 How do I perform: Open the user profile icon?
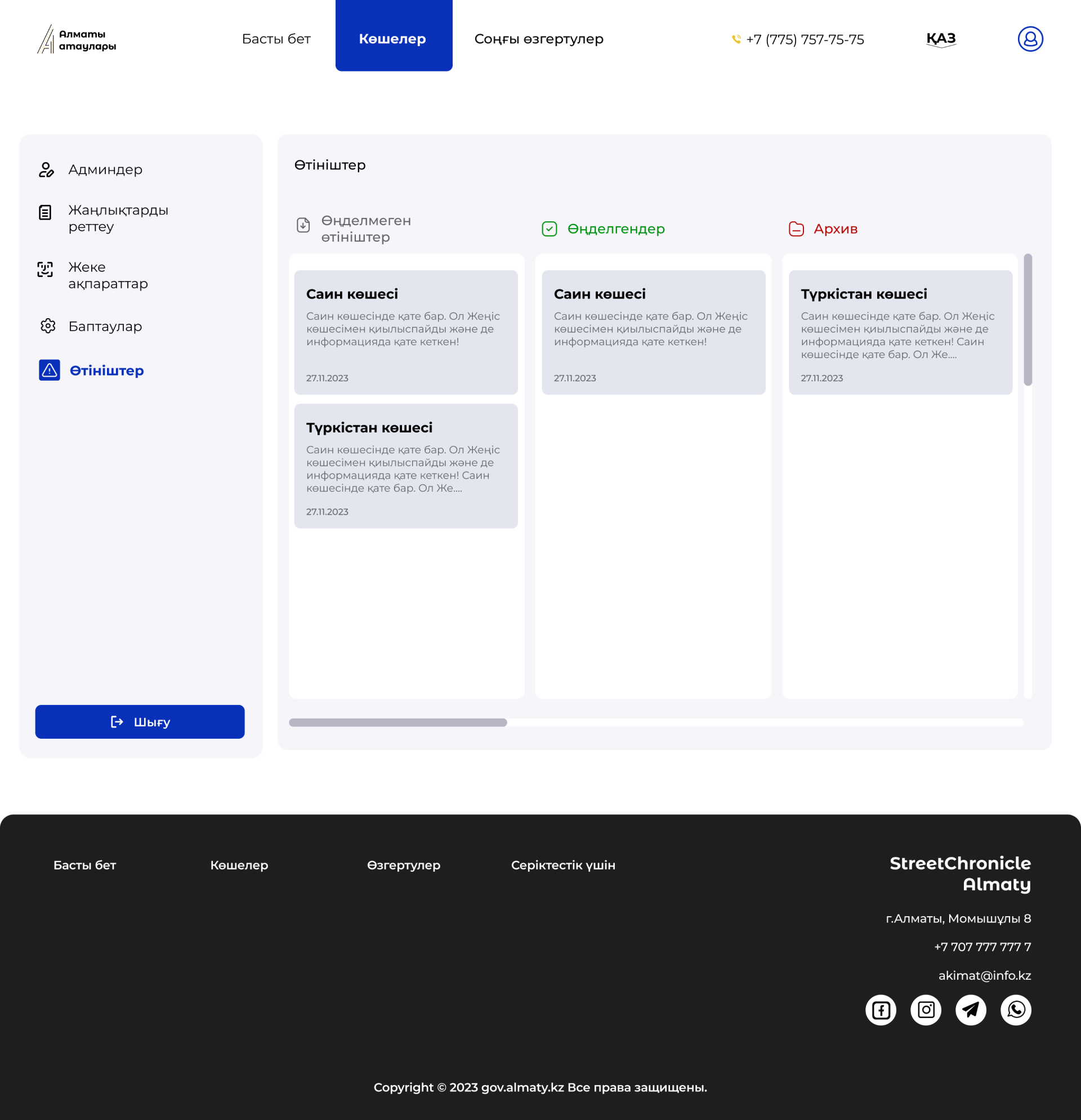click(x=1030, y=39)
